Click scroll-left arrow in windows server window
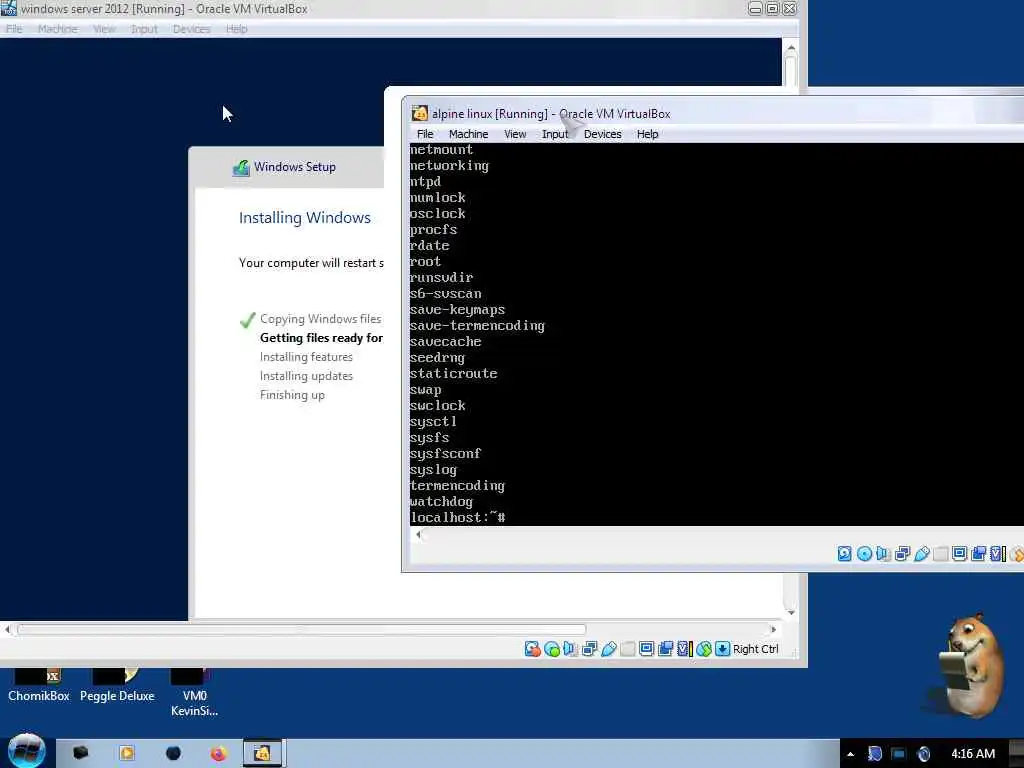Viewport: 1024px width, 768px height. (x=7, y=630)
